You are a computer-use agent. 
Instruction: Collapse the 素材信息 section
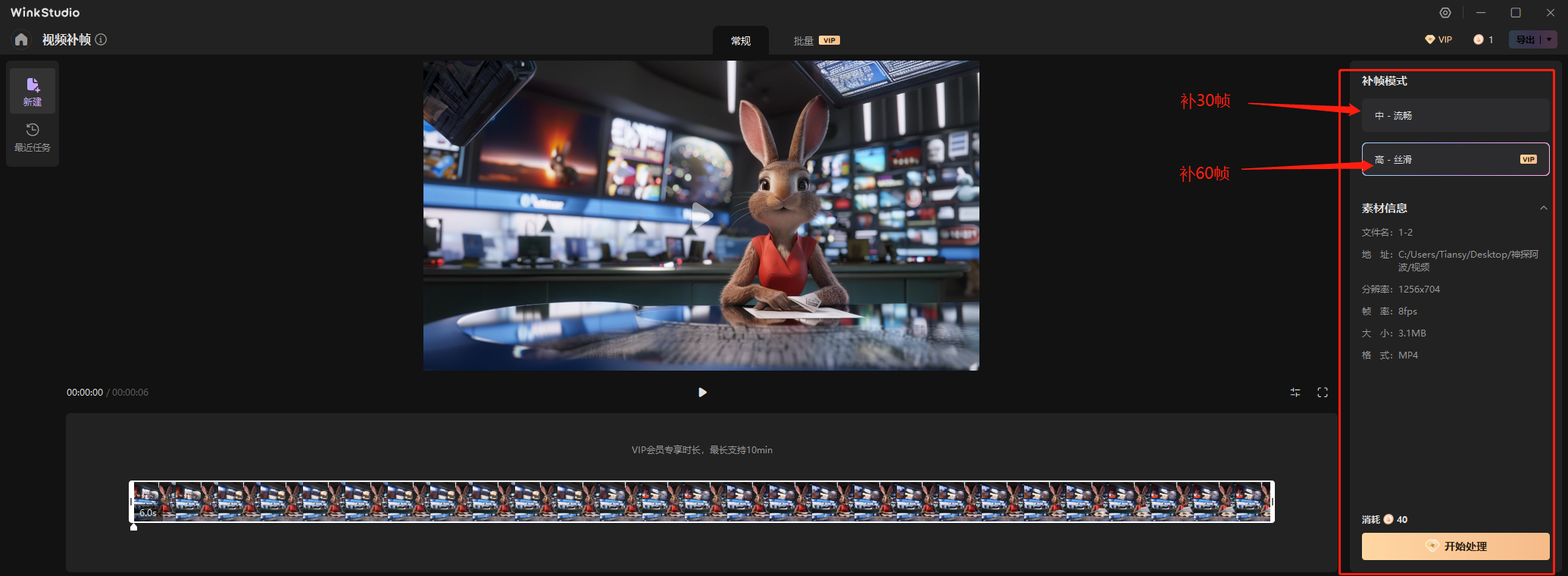coord(1543,208)
